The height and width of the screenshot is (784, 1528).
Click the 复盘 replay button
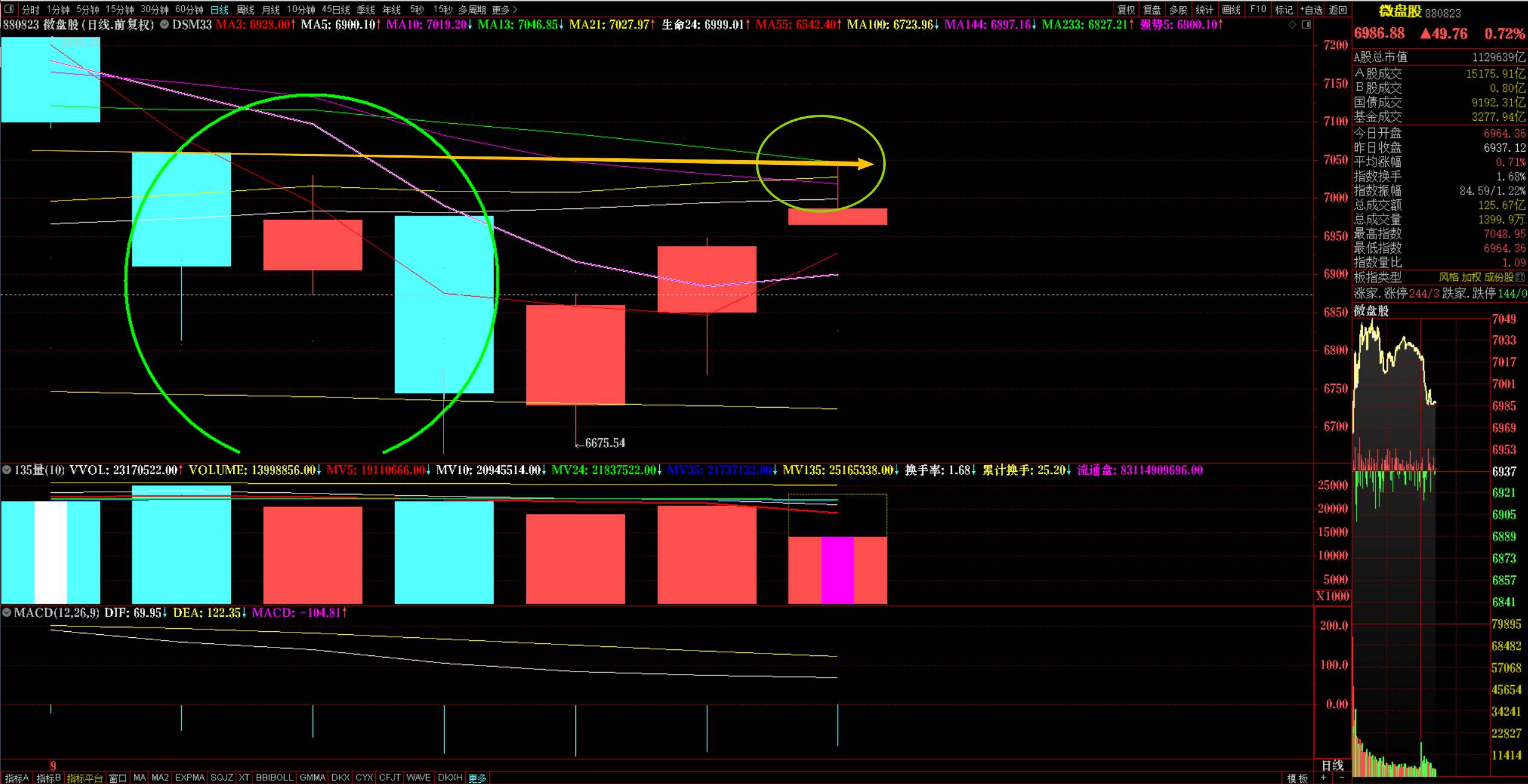(1152, 10)
